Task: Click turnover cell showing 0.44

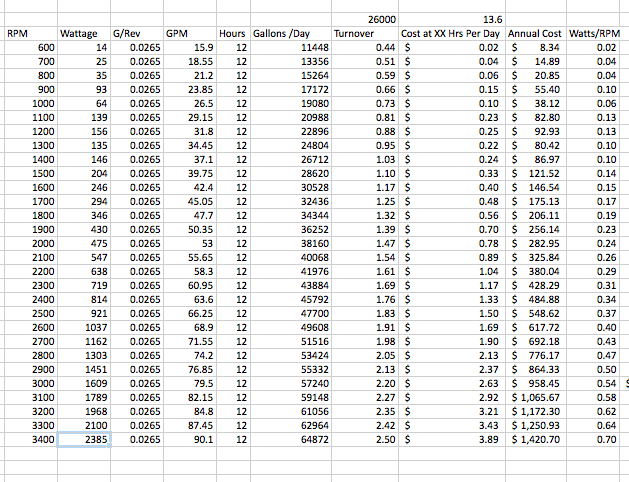Action: (x=365, y=48)
